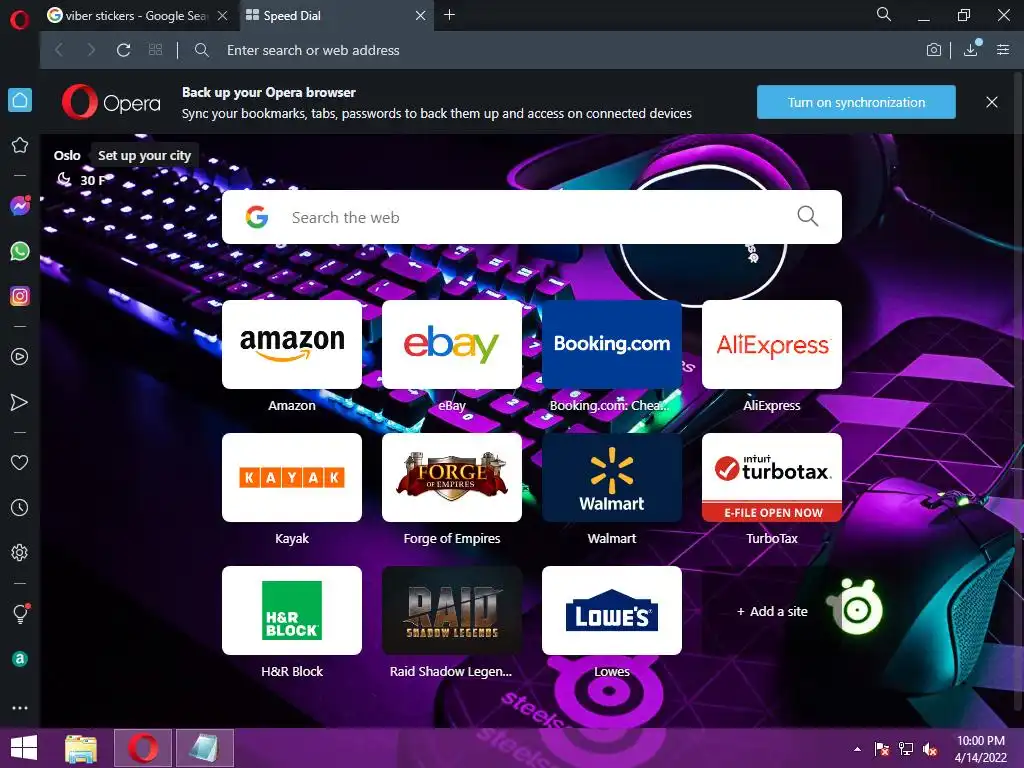
Task: Open Settings gear in sidebar
Action: [20, 552]
